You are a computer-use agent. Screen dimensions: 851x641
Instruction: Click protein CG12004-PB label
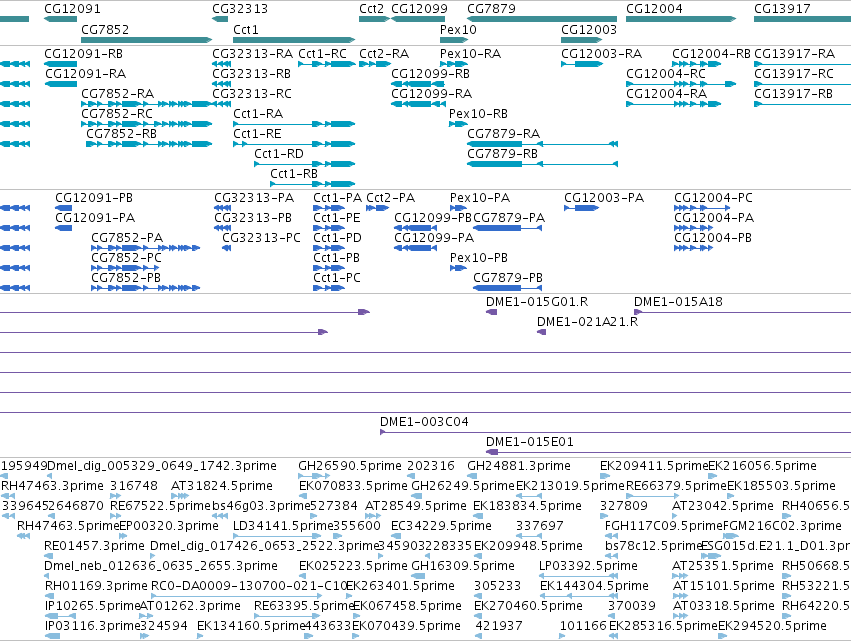713,238
